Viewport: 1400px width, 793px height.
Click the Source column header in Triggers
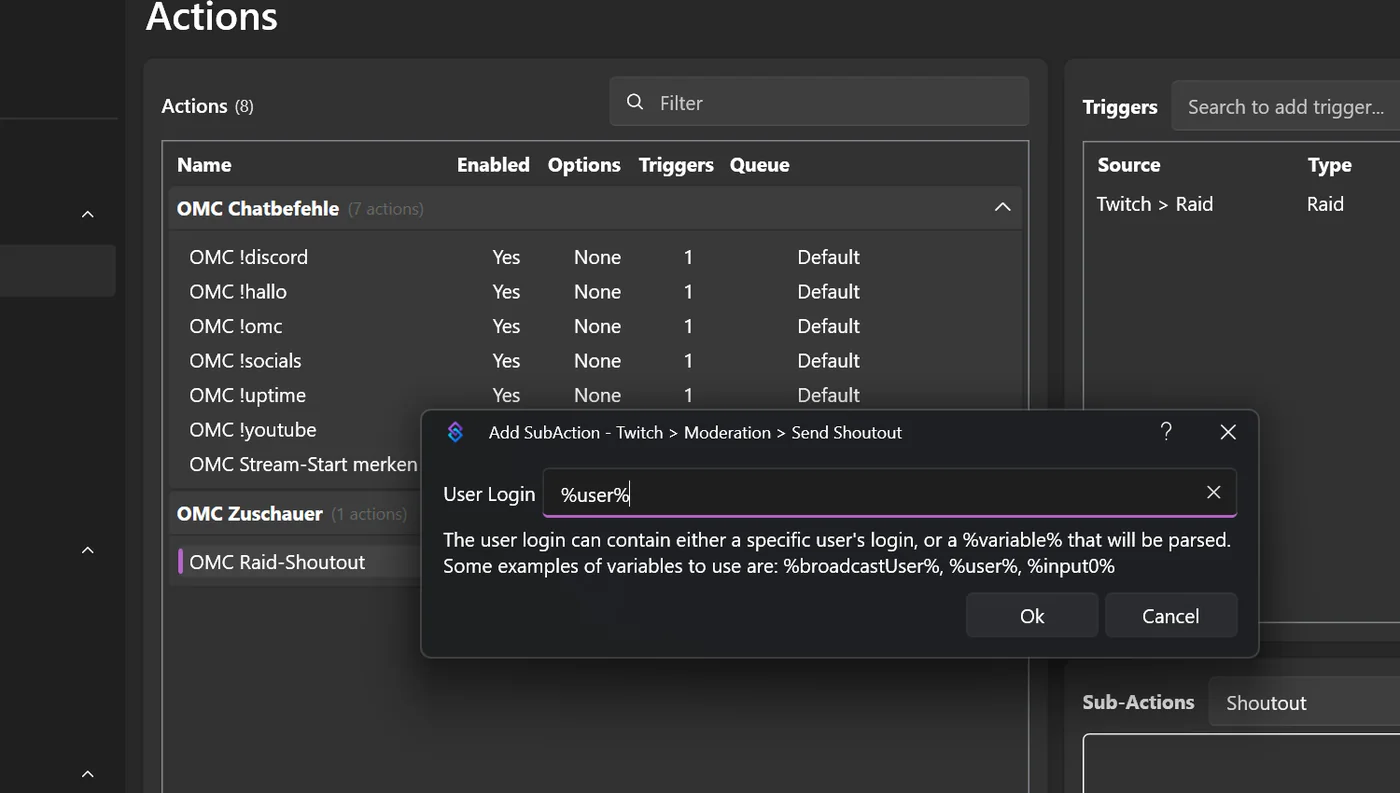click(1129, 165)
